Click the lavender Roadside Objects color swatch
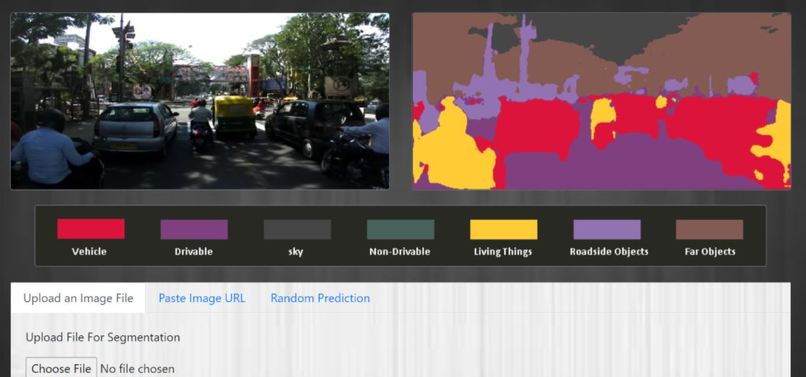806x377 pixels. pos(607,229)
